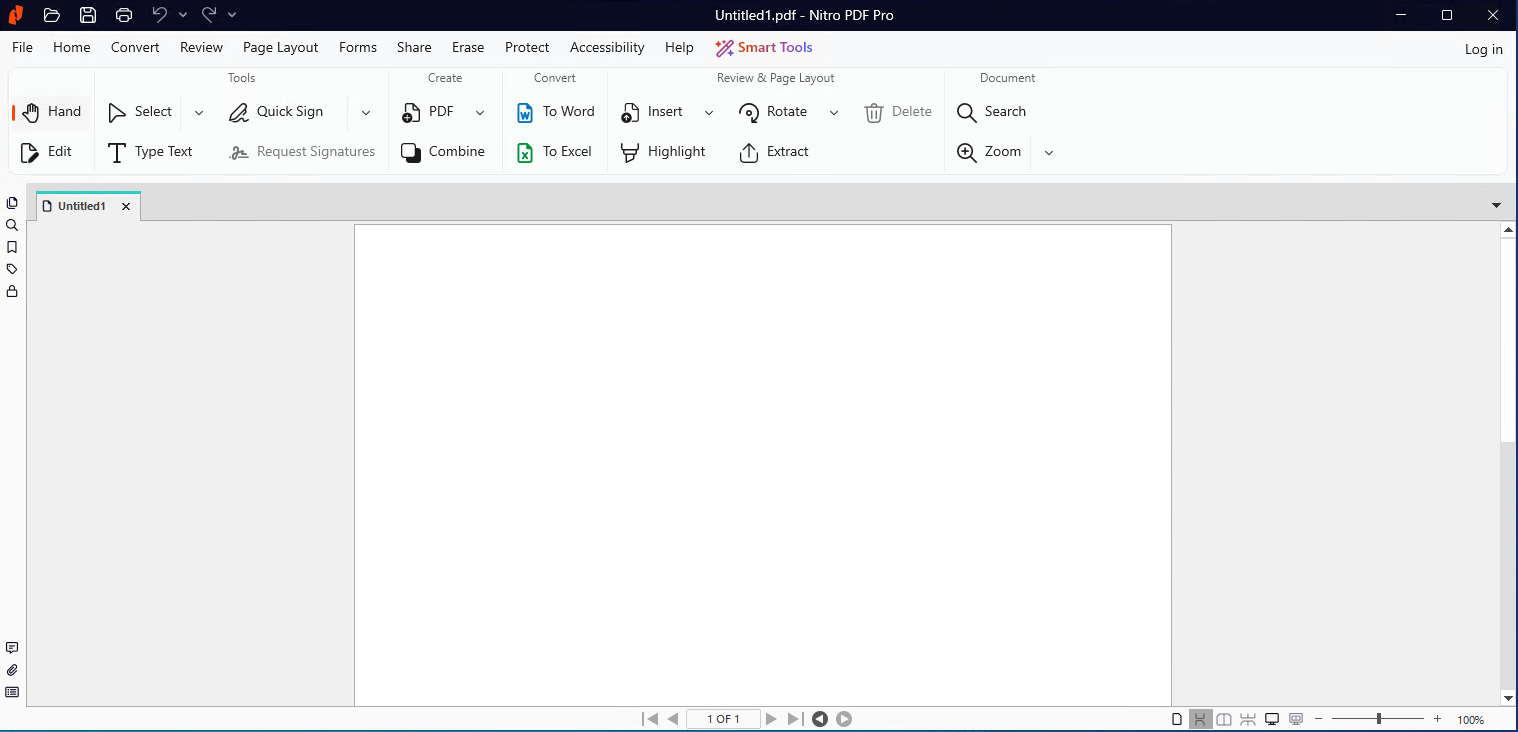Click the Delete pages button
1518x732 pixels.
tap(898, 112)
